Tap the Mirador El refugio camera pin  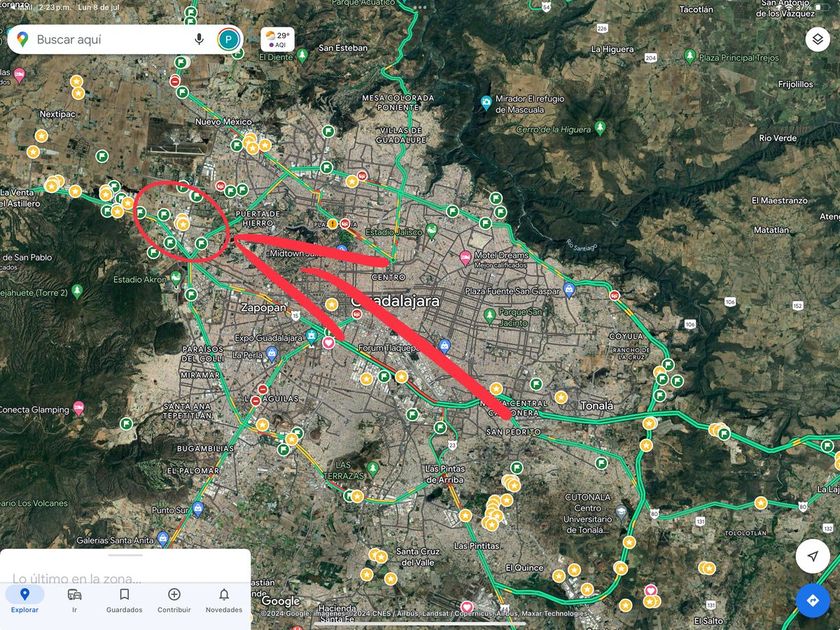(486, 102)
